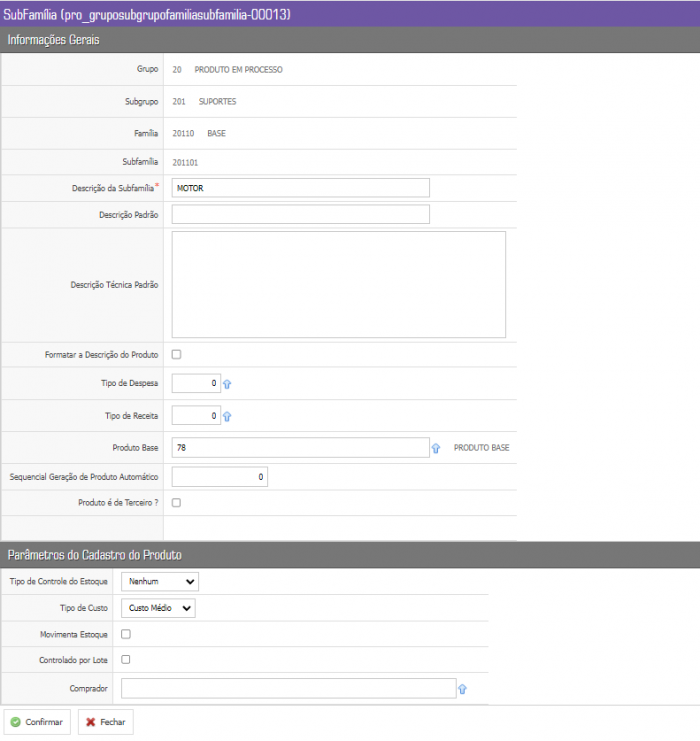This screenshot has width=700, height=741.
Task: Click the Comprador text field
Action: (x=288, y=688)
